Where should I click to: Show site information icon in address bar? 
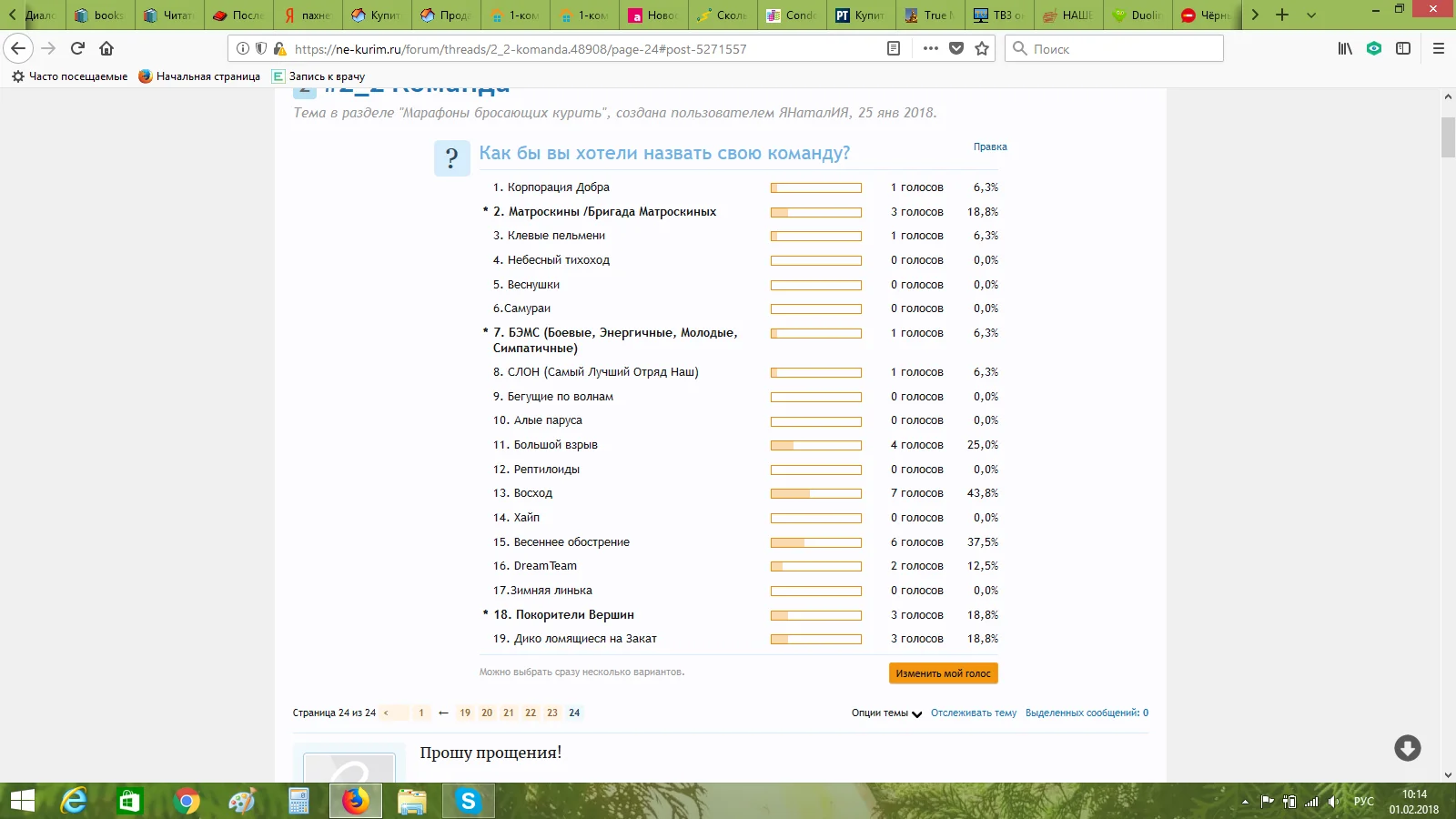[243, 48]
